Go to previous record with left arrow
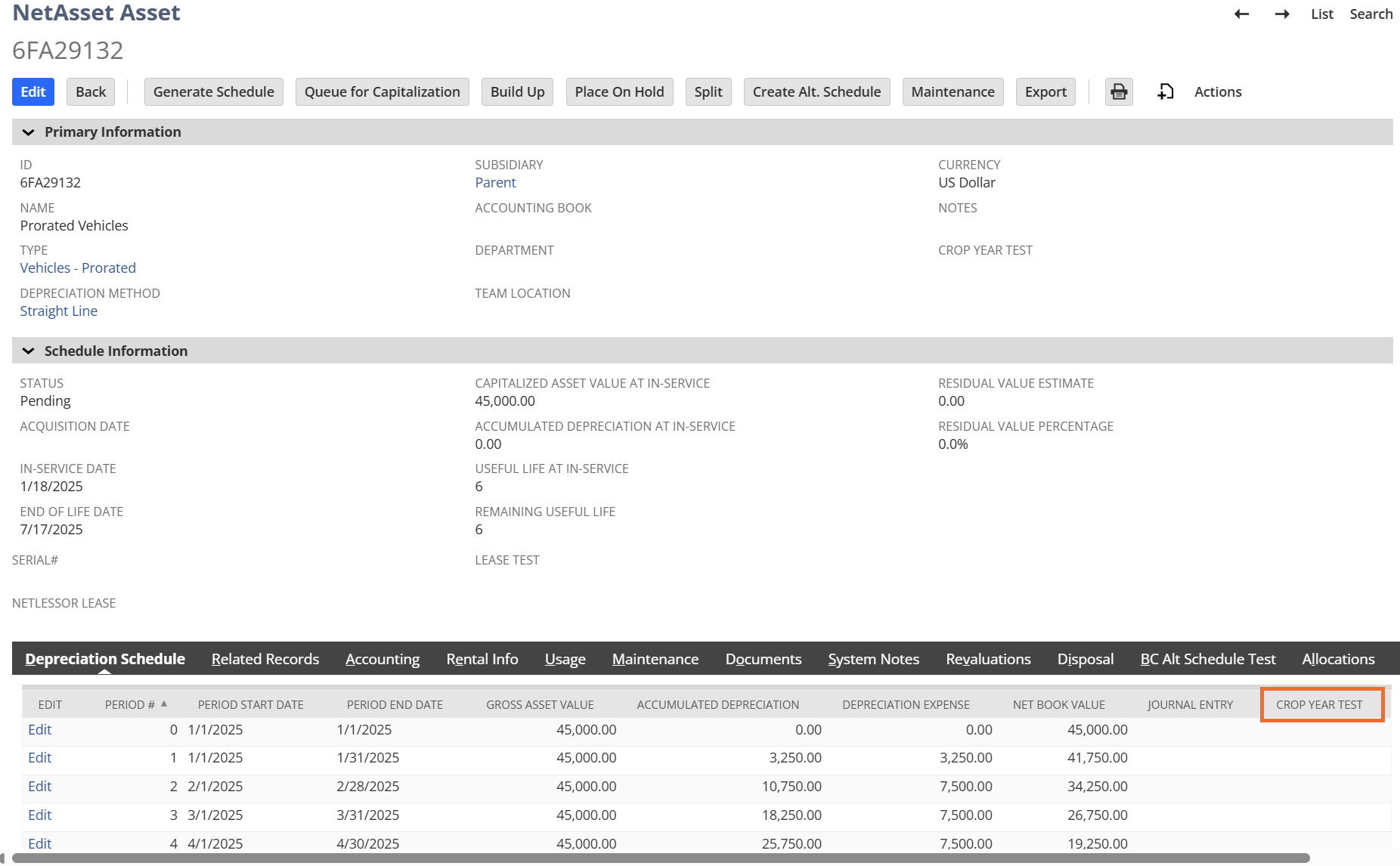Viewport: 1400px width, 866px height. pyautogui.click(x=1241, y=14)
